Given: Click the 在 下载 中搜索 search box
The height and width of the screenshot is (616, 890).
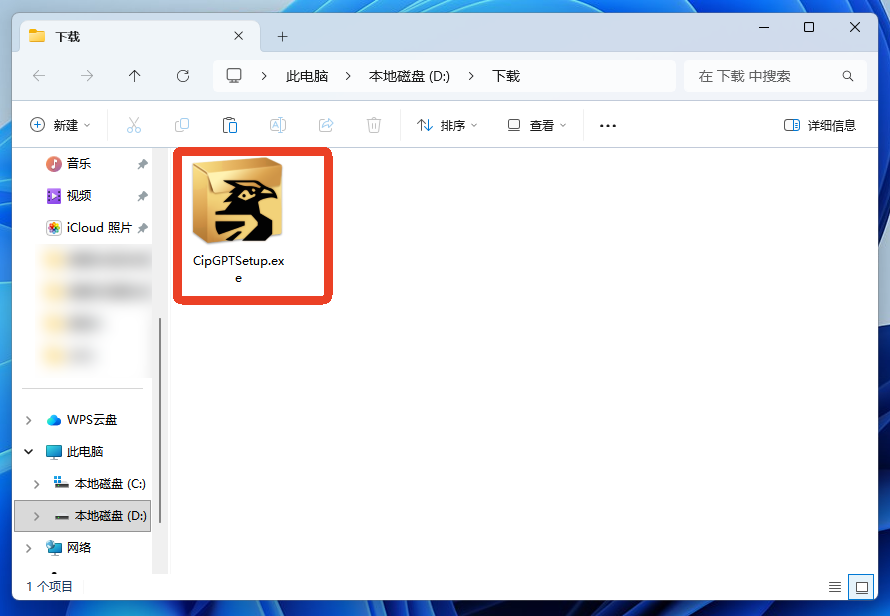Looking at the screenshot, I should (765, 76).
